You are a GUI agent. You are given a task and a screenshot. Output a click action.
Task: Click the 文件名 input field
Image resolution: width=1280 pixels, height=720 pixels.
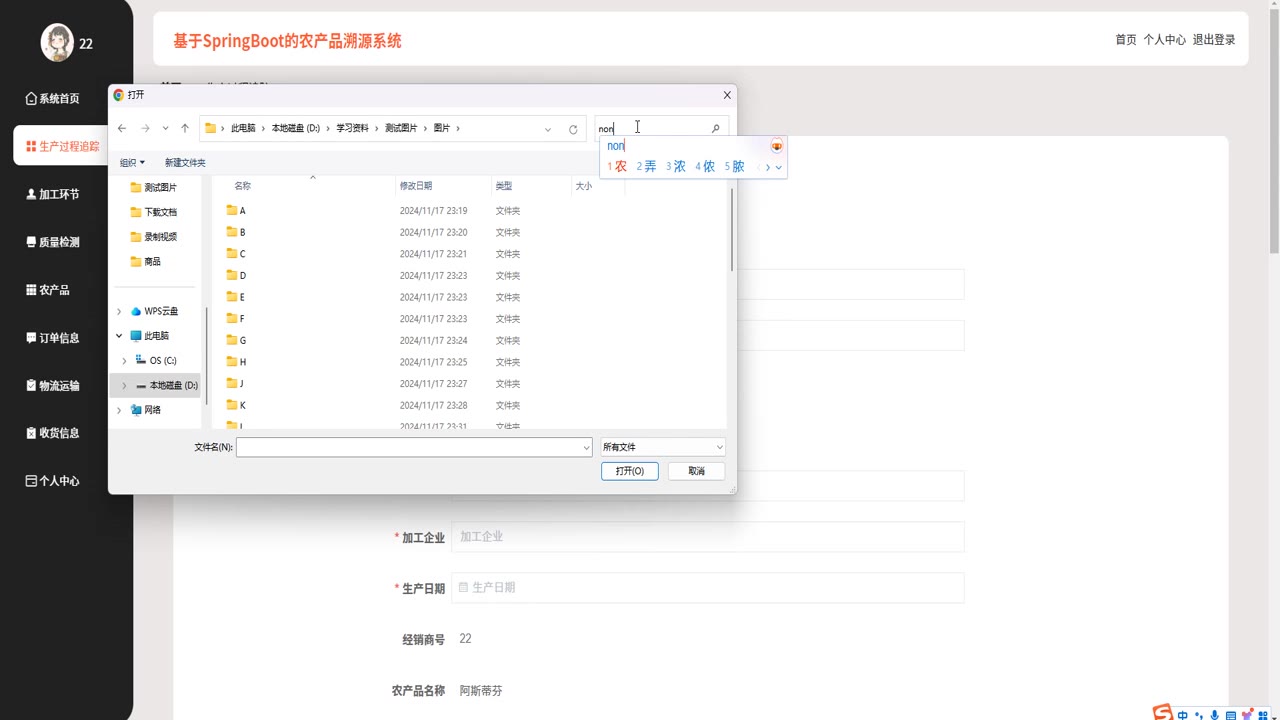pos(413,447)
